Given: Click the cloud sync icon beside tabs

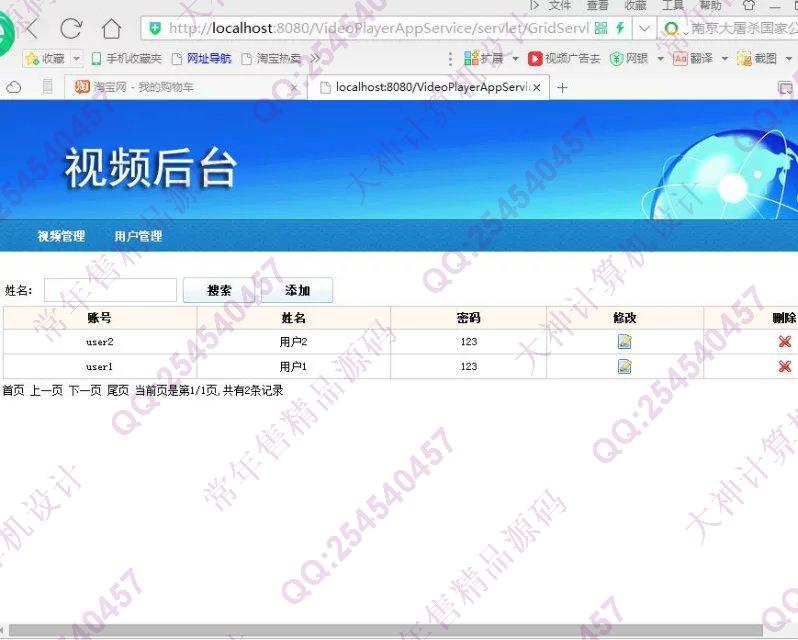Looking at the screenshot, I should coord(14,88).
